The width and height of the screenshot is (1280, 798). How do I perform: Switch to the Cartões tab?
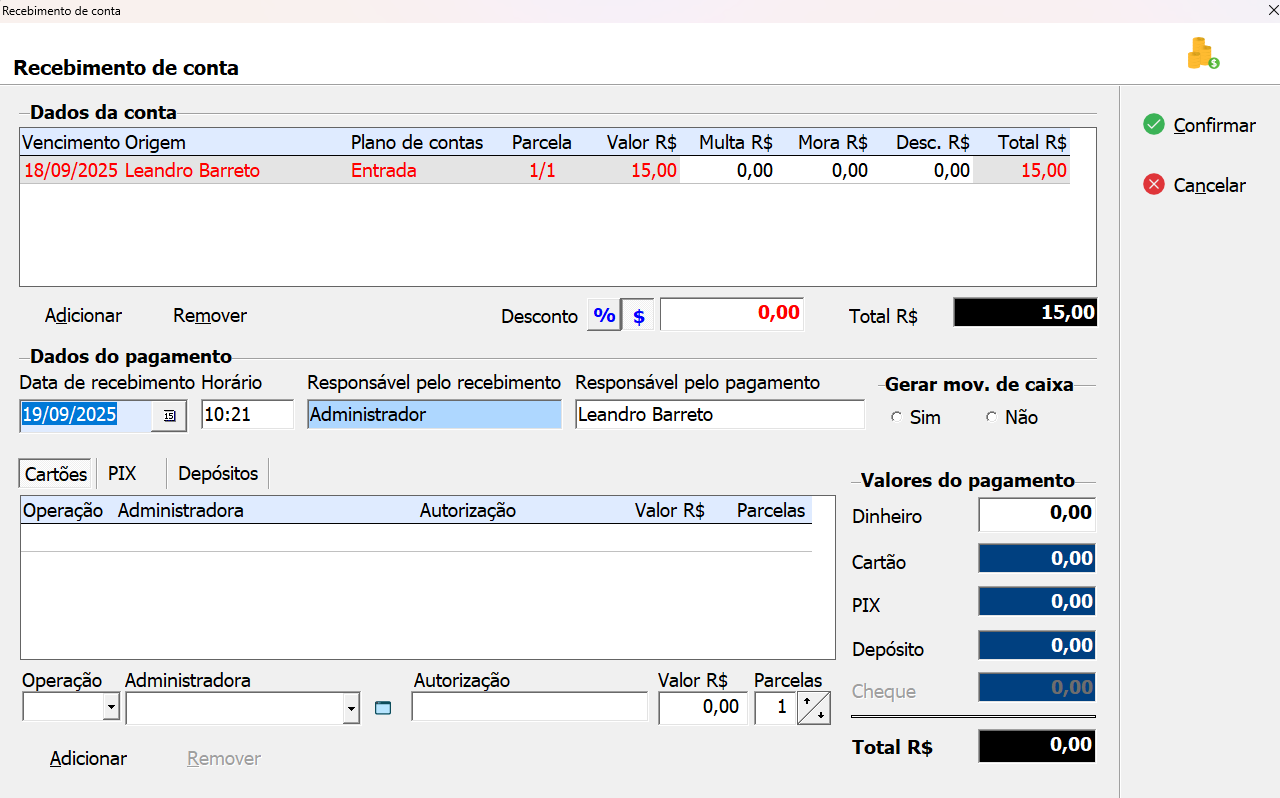(55, 473)
